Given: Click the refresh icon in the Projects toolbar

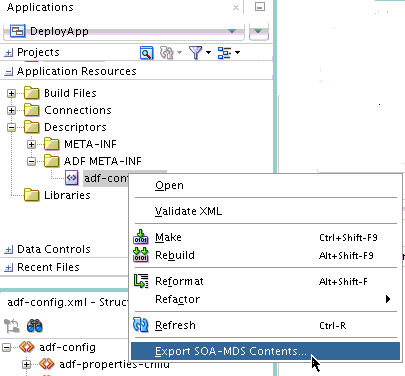Looking at the screenshot, I should pyautogui.click(x=167, y=53).
